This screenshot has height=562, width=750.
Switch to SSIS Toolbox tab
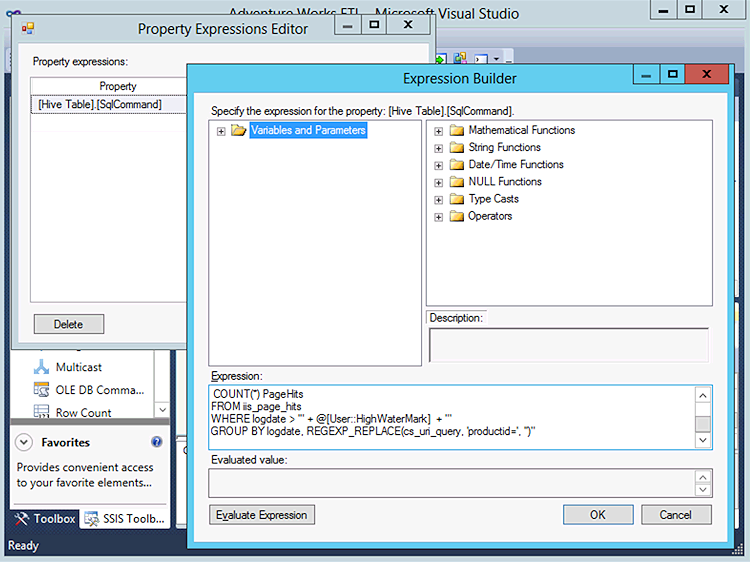coord(124,519)
